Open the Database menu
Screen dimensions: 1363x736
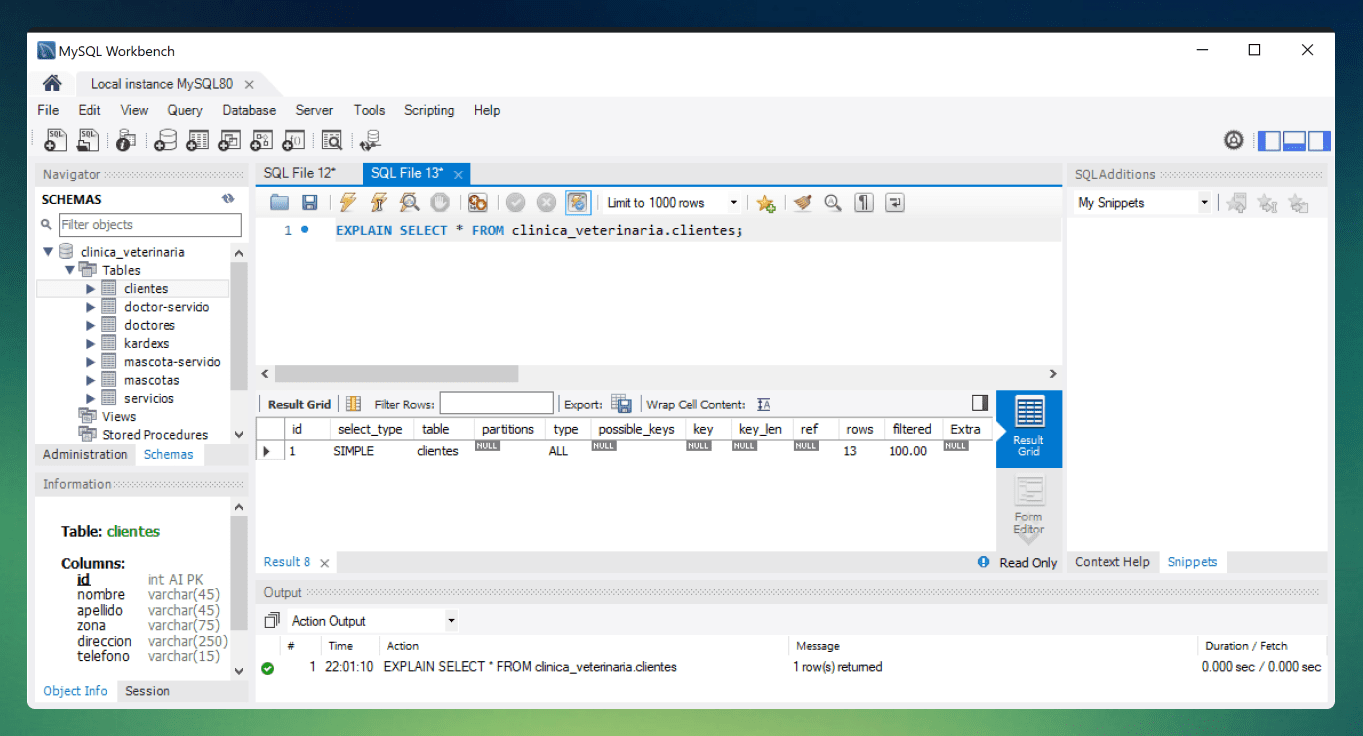click(x=249, y=110)
